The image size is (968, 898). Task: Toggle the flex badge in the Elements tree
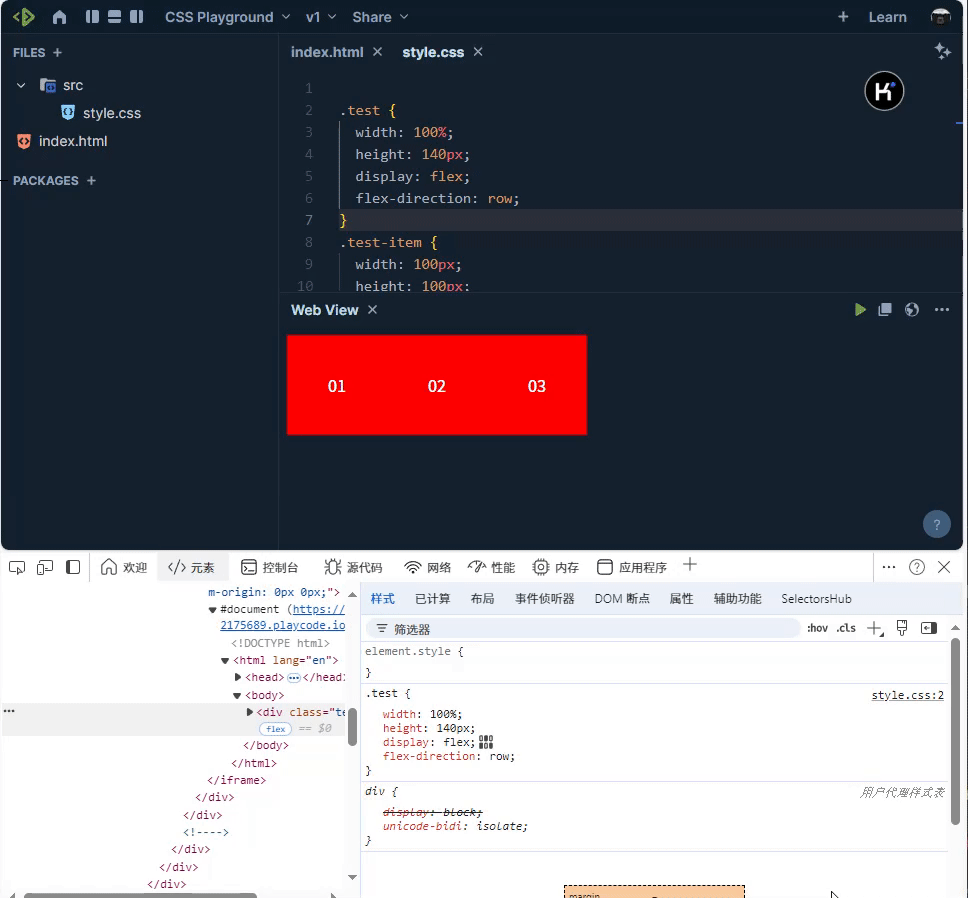click(274, 728)
